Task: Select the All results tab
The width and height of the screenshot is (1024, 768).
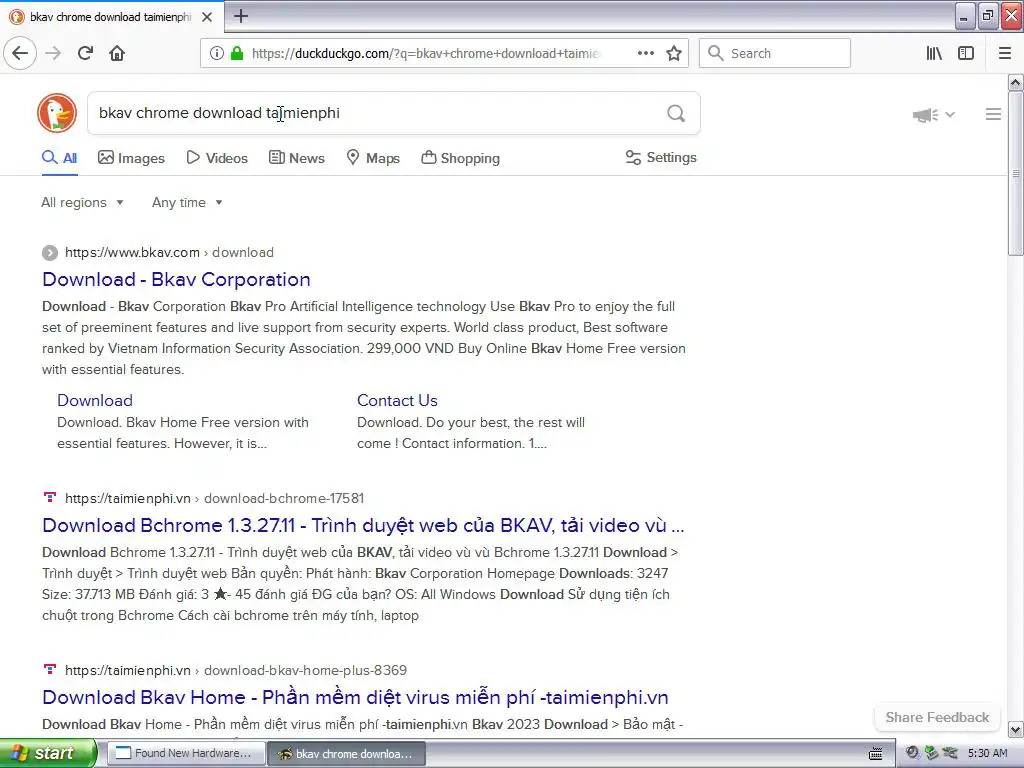Action: tap(59, 158)
